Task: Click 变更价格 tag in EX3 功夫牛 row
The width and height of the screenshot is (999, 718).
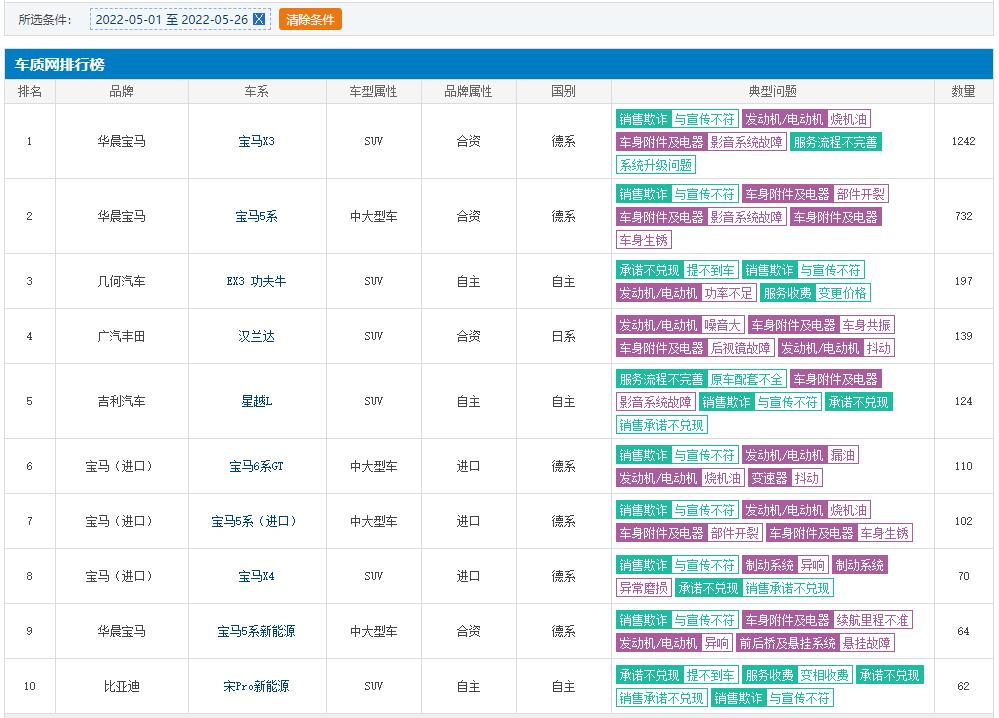Action: [x=842, y=293]
